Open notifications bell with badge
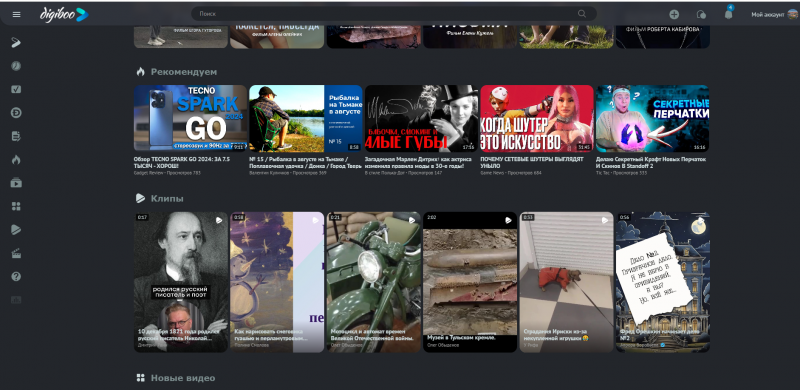This screenshot has height=390, width=800. coord(729,14)
